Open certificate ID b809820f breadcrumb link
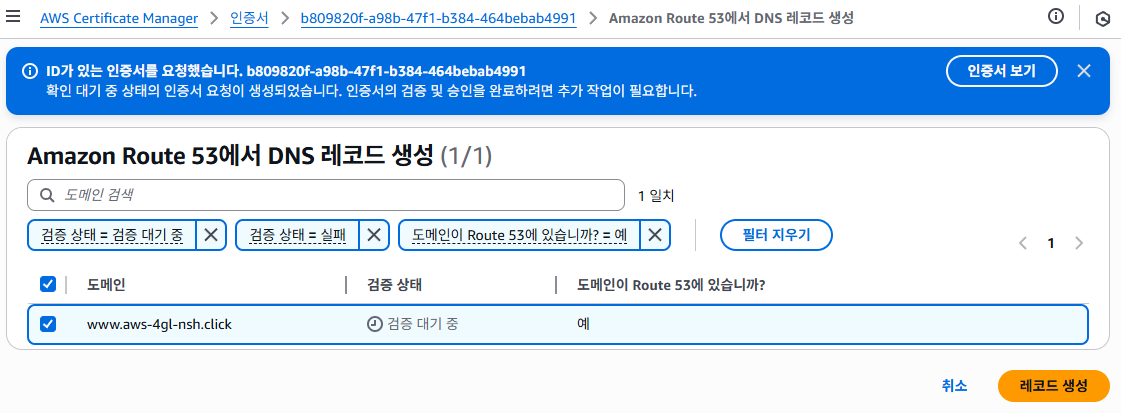Image resolution: width=1121 pixels, height=413 pixels. pos(438,19)
